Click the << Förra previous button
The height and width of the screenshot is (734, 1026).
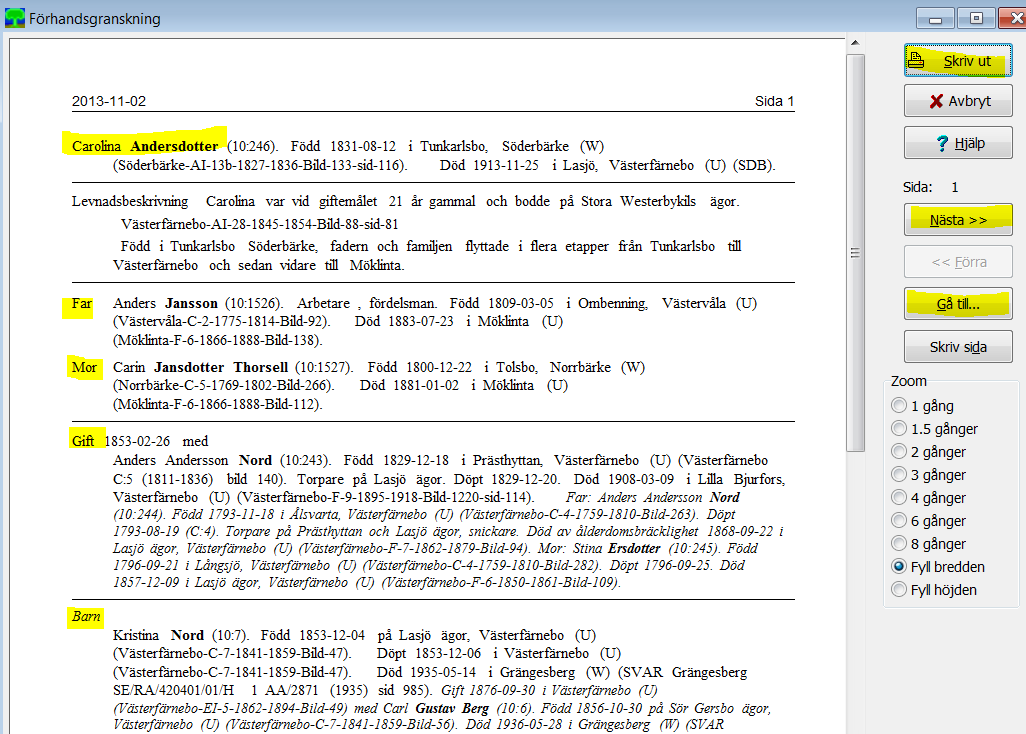click(x=958, y=262)
